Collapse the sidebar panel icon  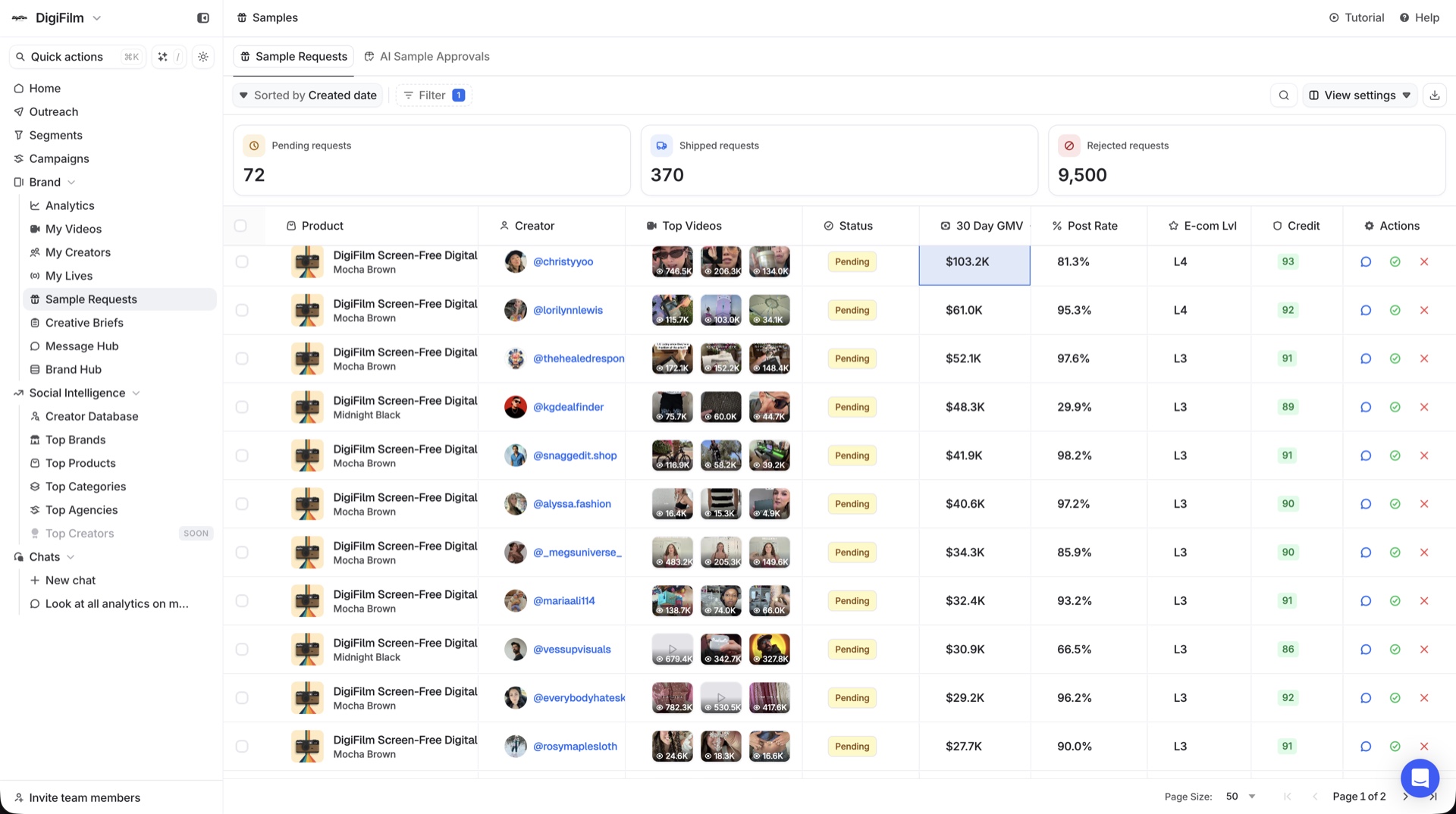pos(203,18)
